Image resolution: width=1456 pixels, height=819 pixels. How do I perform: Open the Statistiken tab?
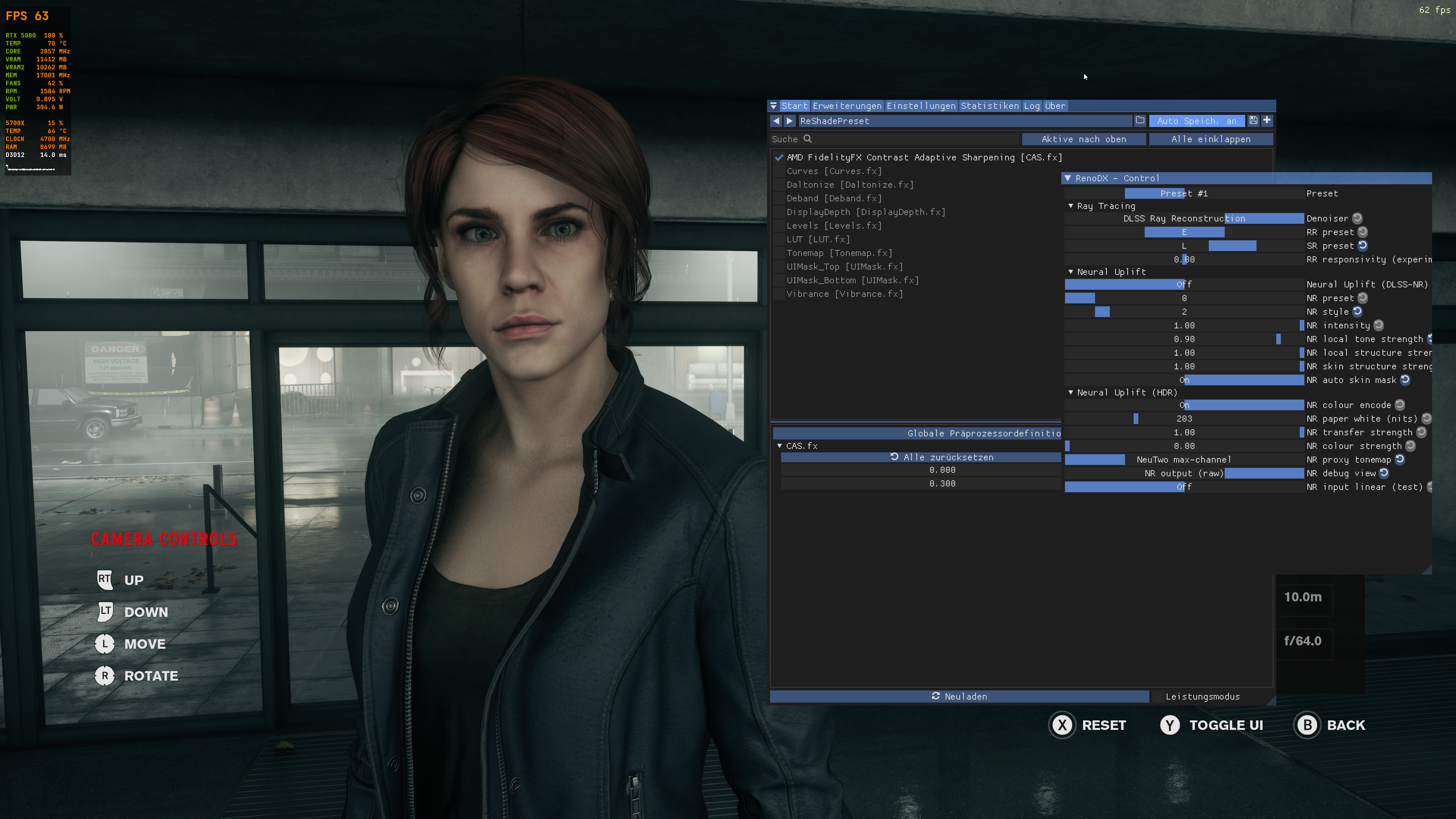coord(990,106)
